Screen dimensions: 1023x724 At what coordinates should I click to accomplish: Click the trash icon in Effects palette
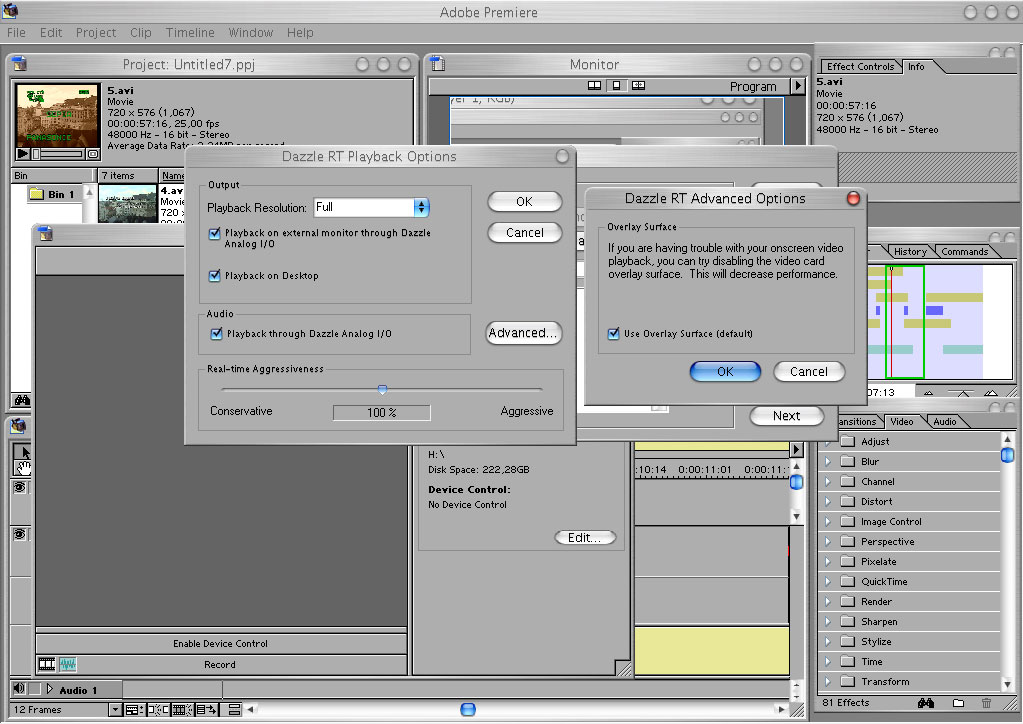tap(986, 702)
